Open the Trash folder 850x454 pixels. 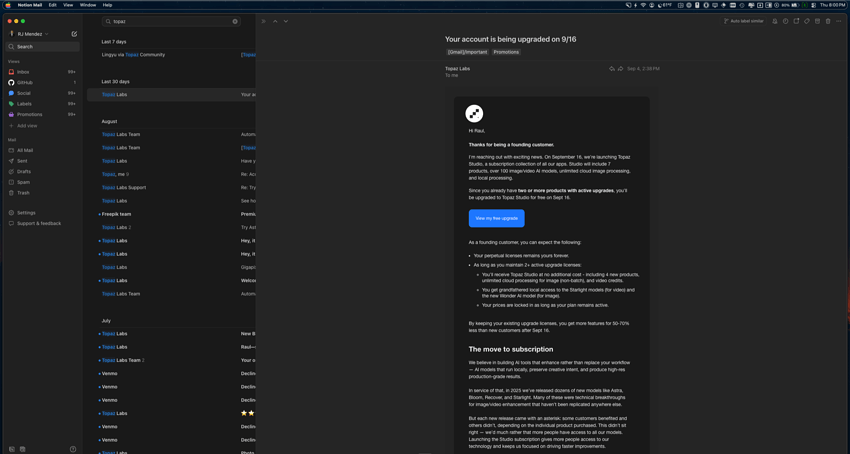(42, 193)
